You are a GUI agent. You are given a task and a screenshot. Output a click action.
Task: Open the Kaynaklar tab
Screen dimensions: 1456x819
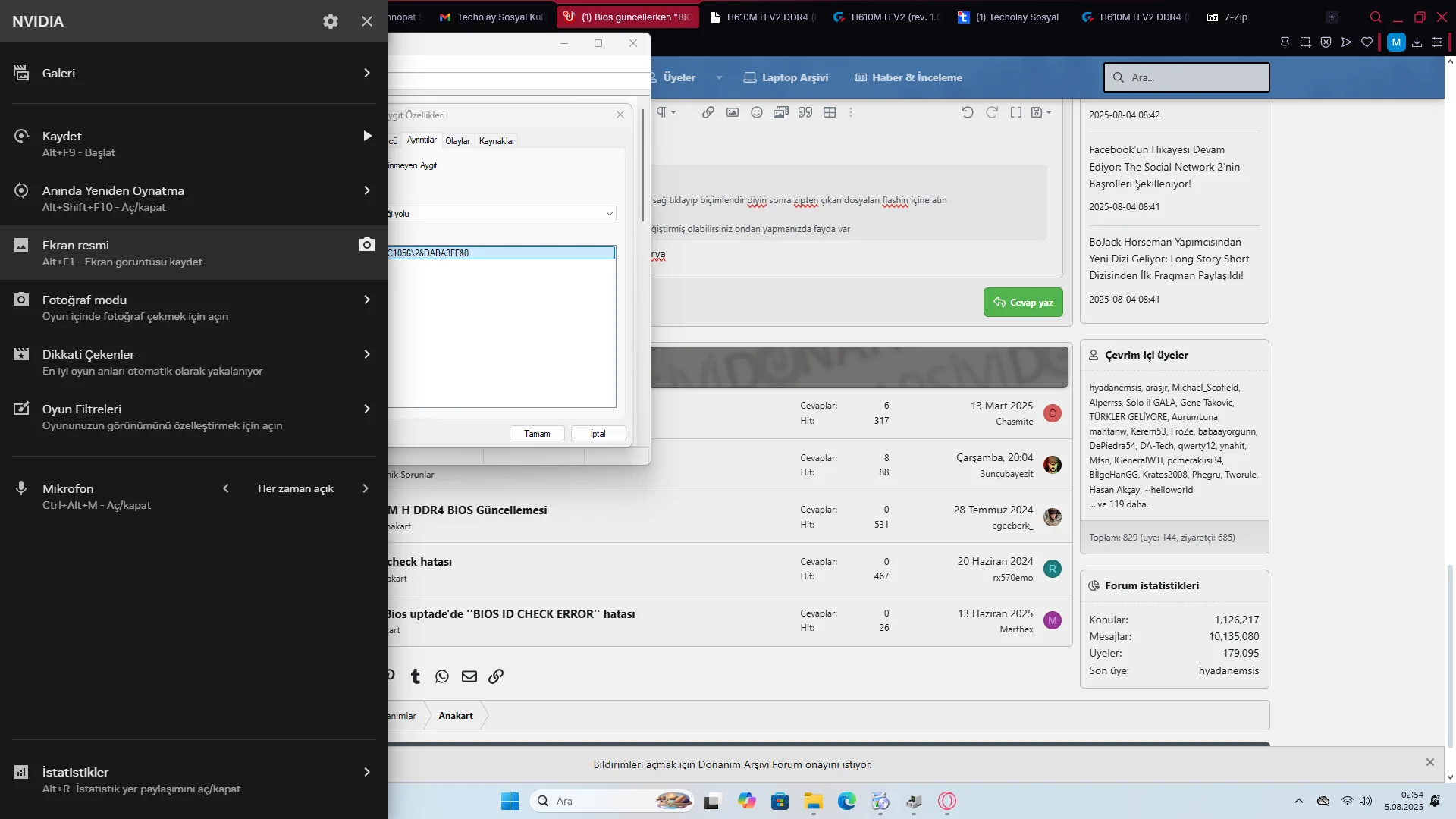(497, 141)
